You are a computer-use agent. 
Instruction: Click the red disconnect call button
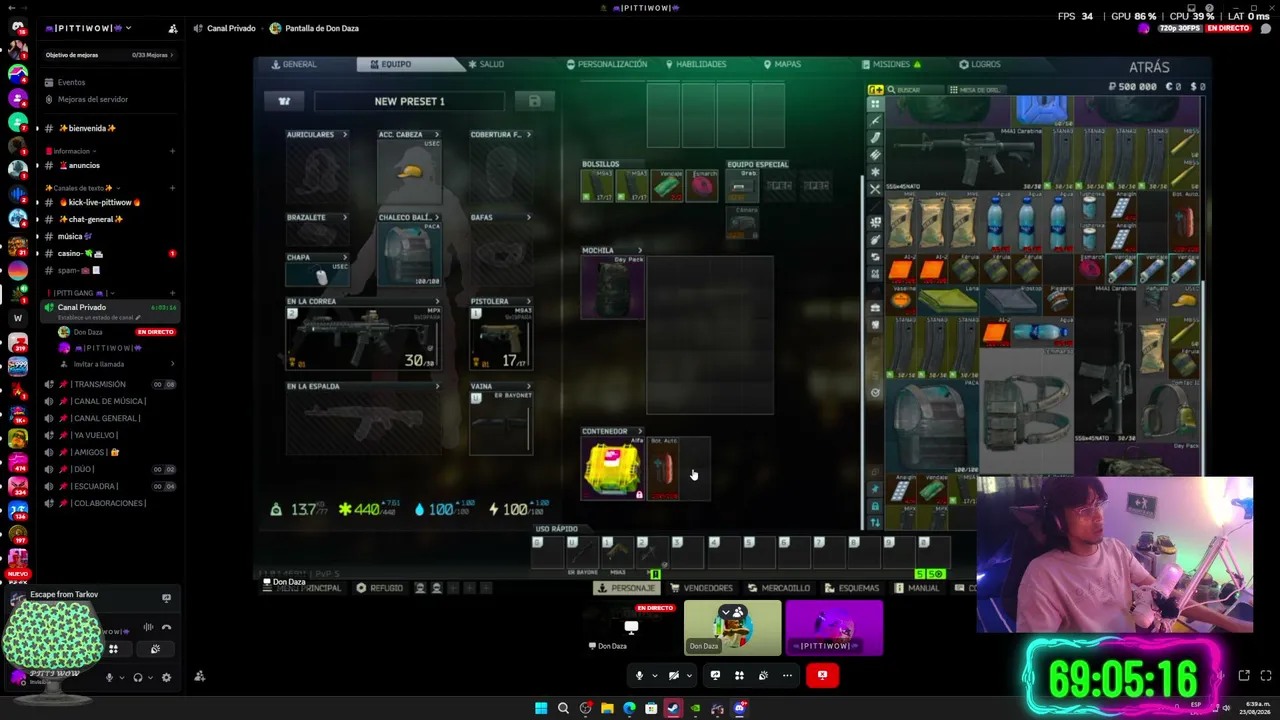(822, 675)
